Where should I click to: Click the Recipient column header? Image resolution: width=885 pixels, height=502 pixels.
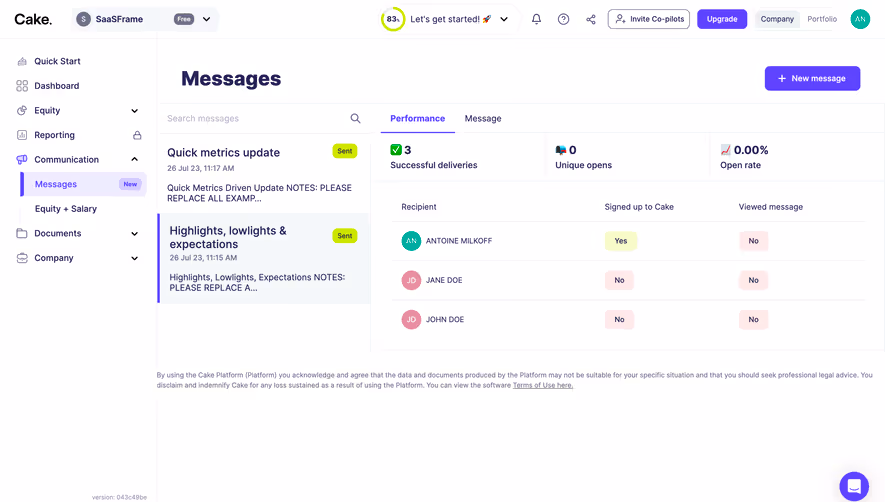point(419,207)
